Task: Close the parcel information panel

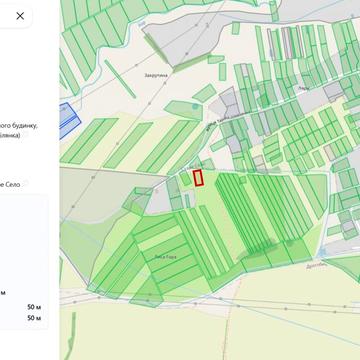Action: tap(20, 16)
